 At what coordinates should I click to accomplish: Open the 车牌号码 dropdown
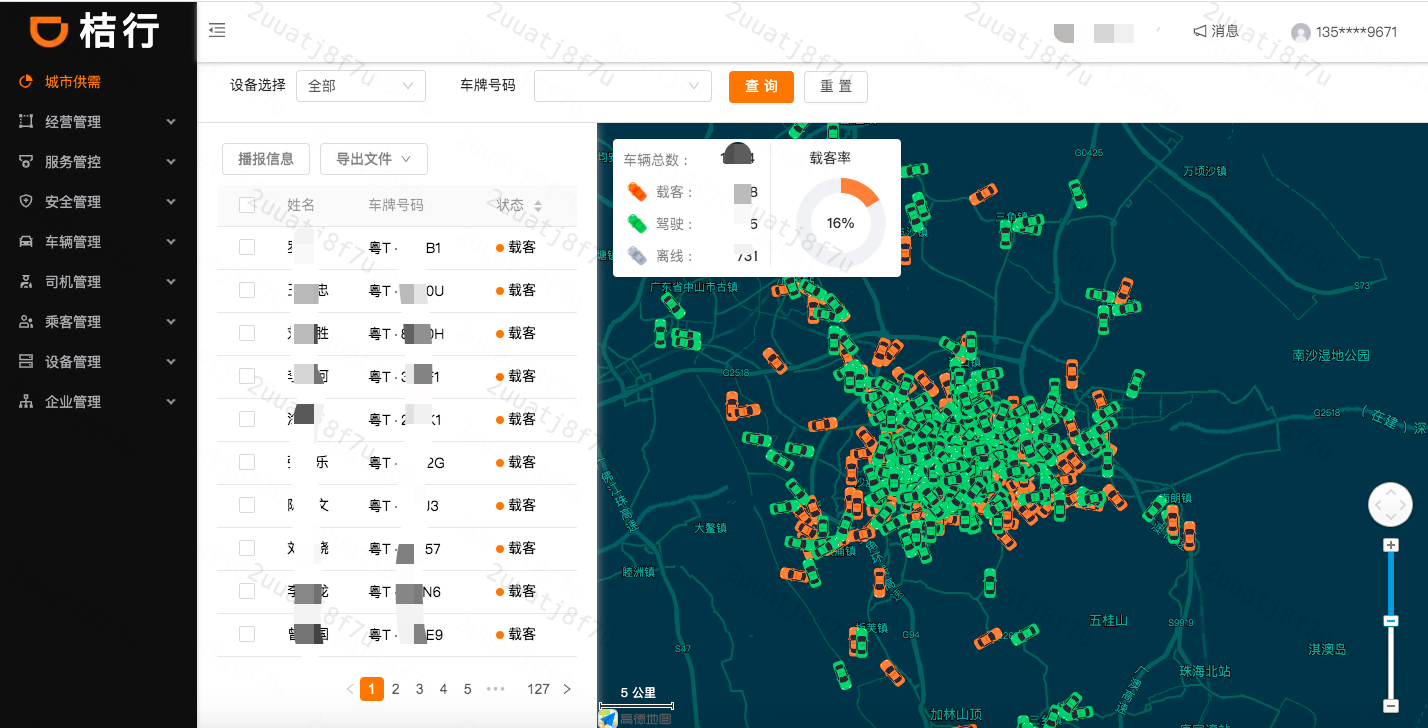click(x=622, y=86)
